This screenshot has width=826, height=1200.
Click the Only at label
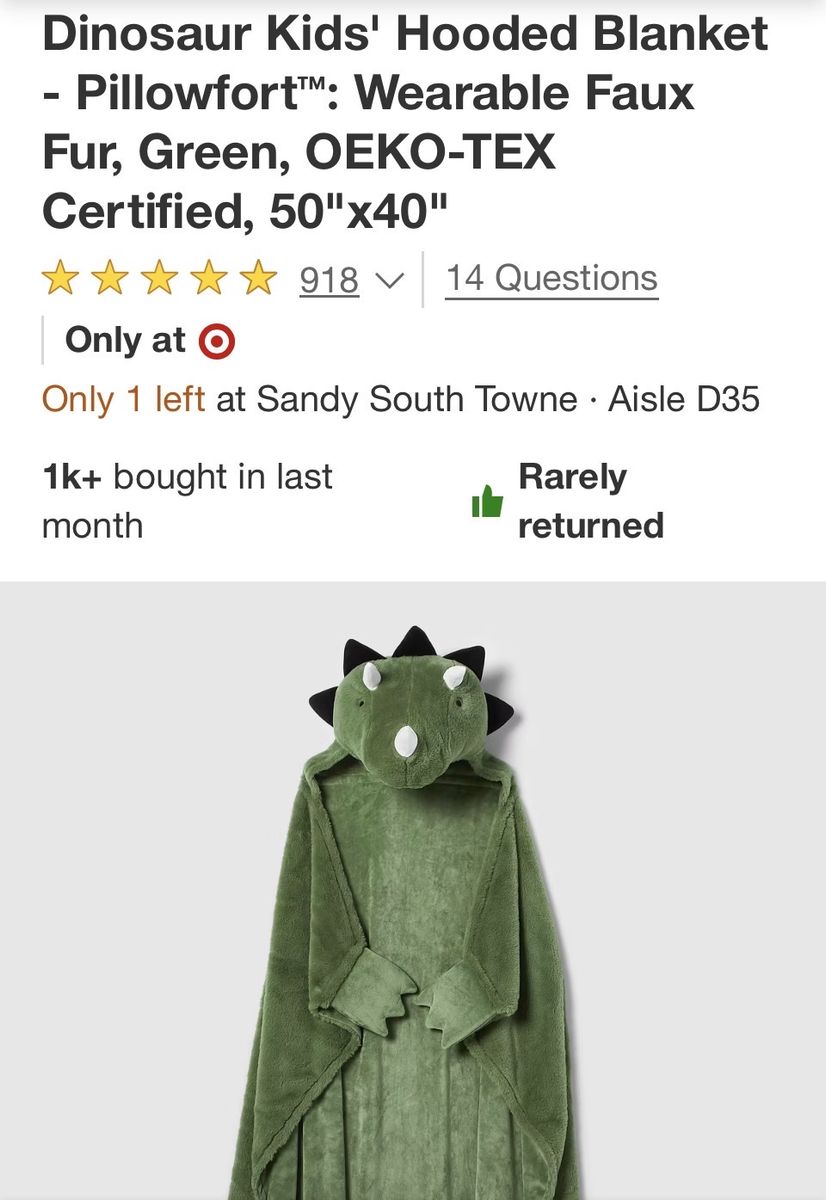tap(125, 341)
